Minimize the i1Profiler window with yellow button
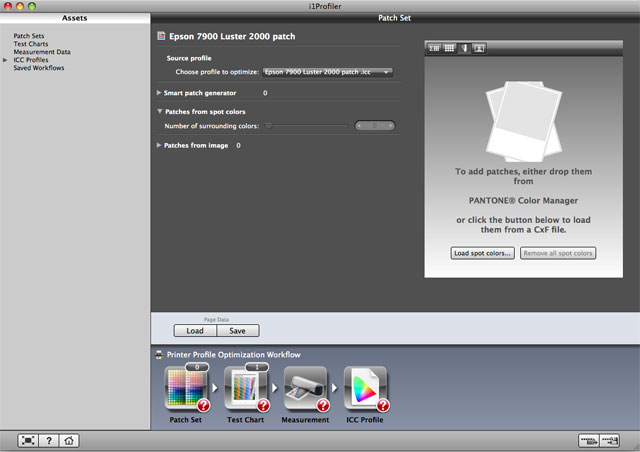This screenshot has width=640, height=452. click(20, 6)
